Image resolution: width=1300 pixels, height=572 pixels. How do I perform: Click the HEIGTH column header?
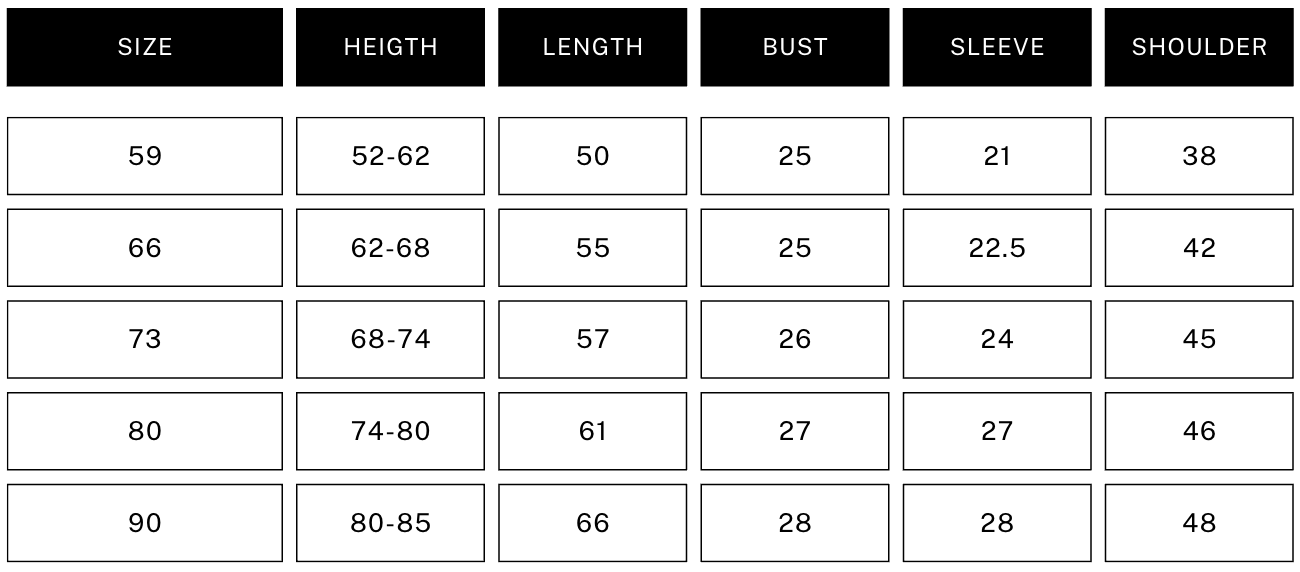click(390, 47)
